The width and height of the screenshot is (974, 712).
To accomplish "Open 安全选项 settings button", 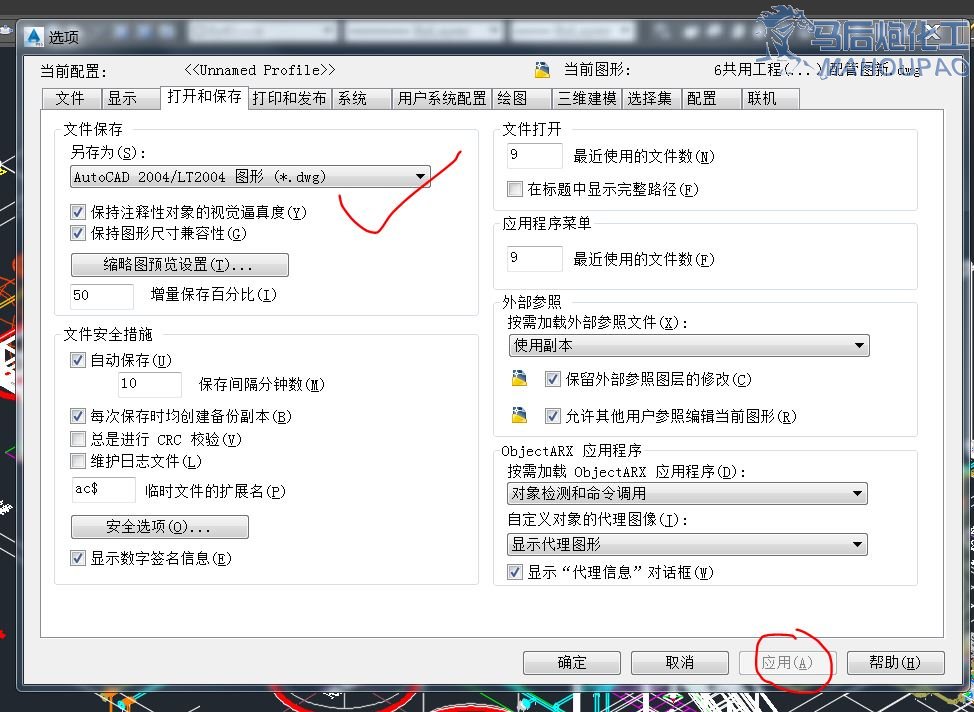I will tap(159, 527).
